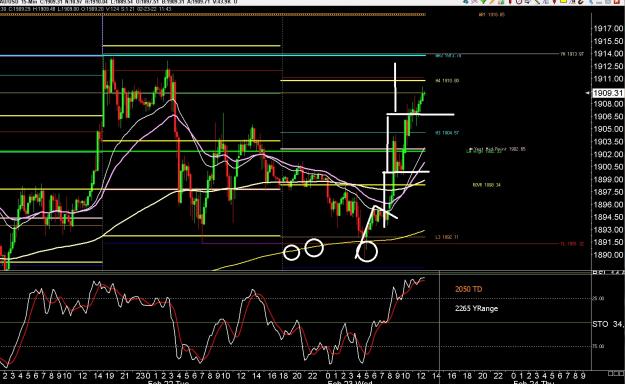Click the yellow 1898.34 level label
This screenshot has height=384, width=625.
click(x=486, y=185)
